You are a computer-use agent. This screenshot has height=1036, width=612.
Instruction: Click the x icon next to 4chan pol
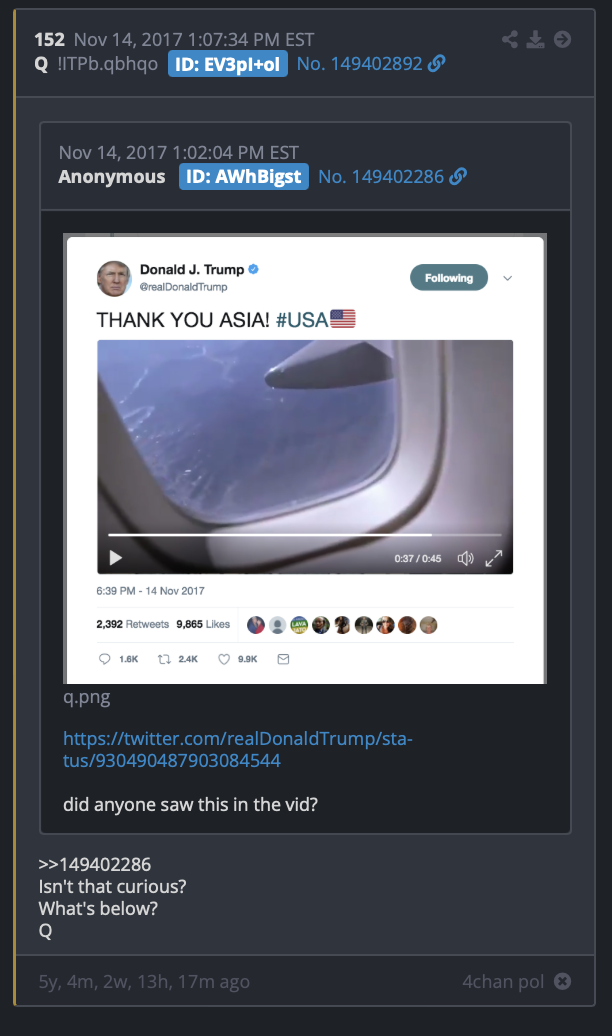[562, 981]
